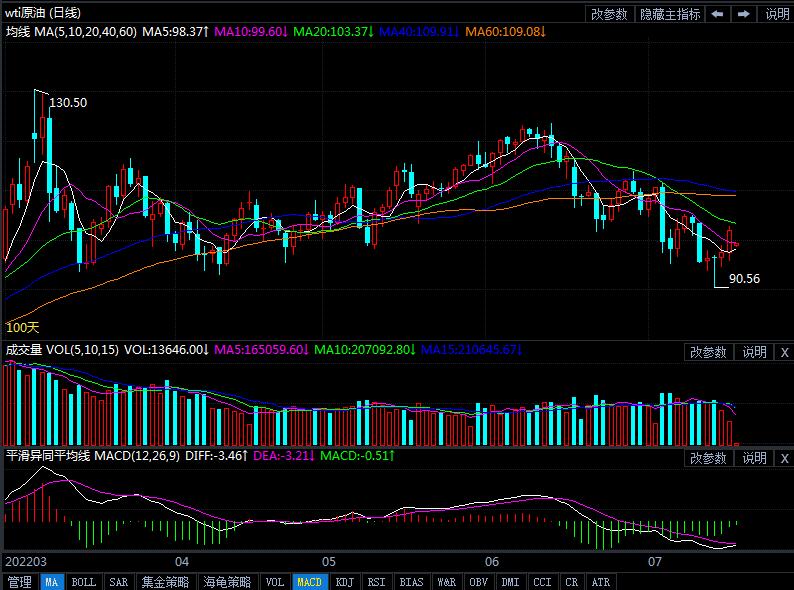794x590 pixels.
Task: Click the right arrow to scroll forward
Action: [743, 14]
